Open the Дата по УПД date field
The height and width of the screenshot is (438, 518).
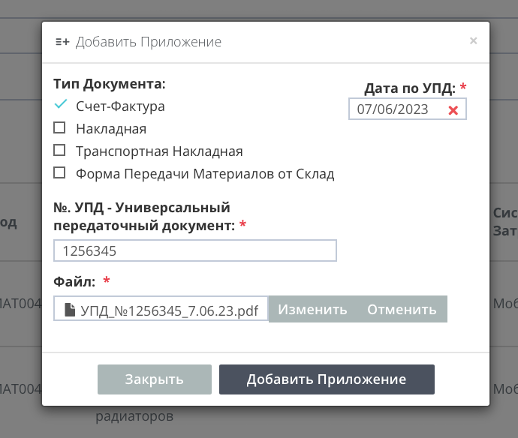(407, 109)
